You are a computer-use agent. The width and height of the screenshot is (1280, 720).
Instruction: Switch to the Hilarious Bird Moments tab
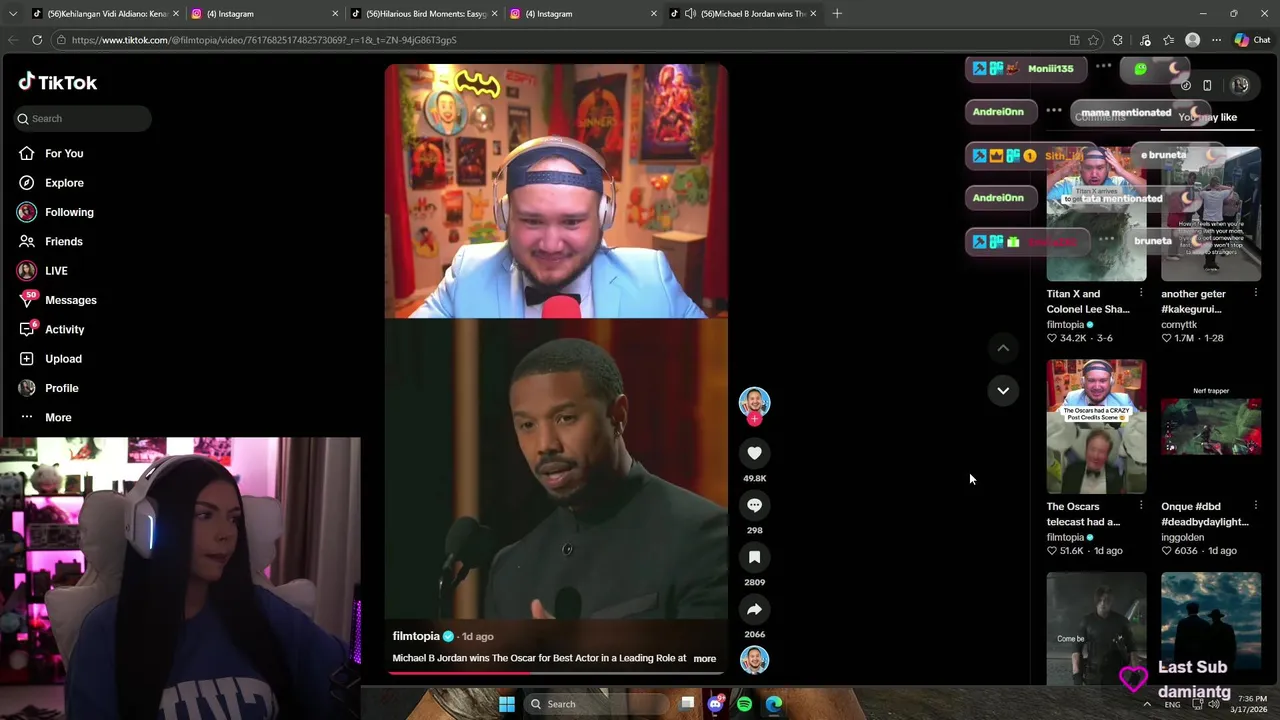click(426, 14)
